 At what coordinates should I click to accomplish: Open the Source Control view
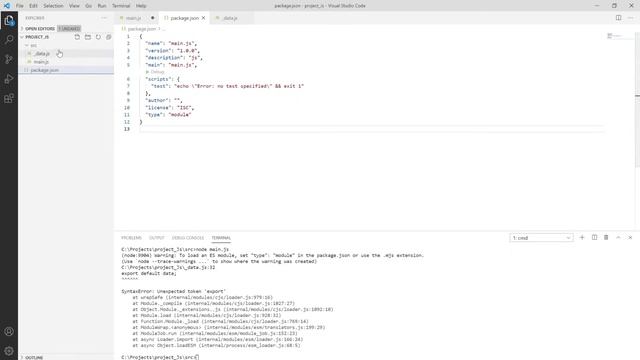coord(9,59)
